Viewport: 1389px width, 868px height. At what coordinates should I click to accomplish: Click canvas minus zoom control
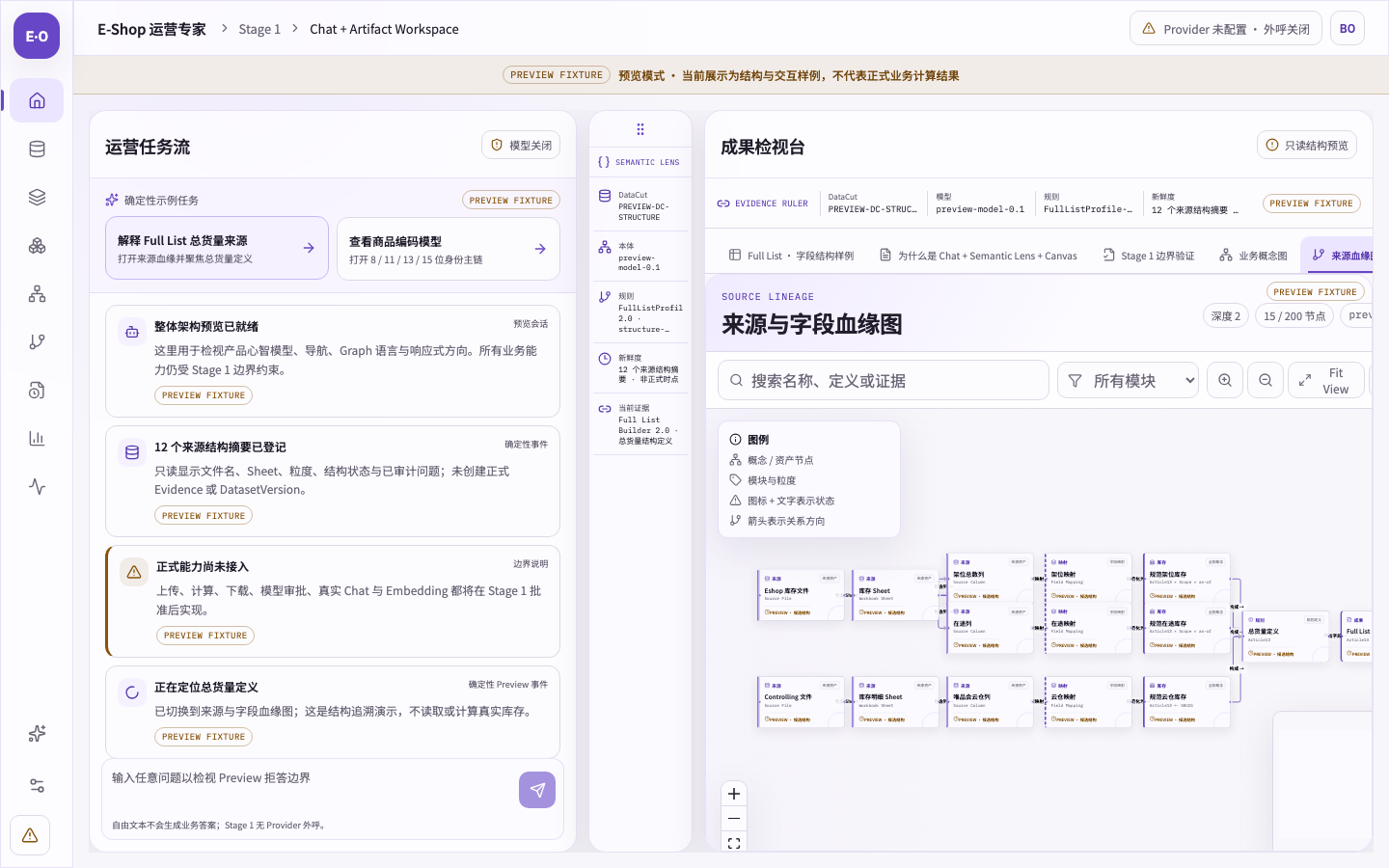[x=734, y=818]
